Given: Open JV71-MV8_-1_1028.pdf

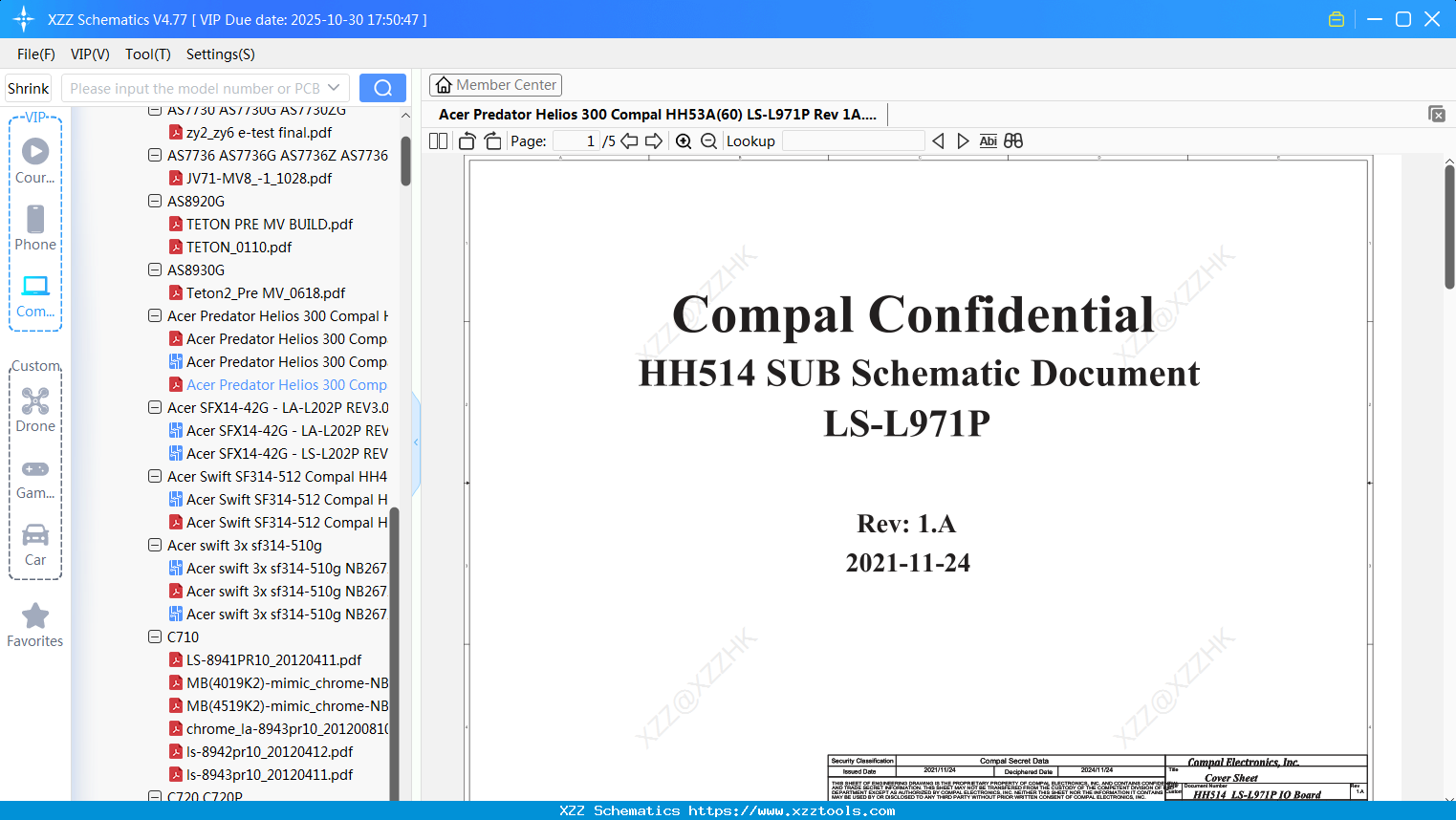Looking at the screenshot, I should (259, 178).
